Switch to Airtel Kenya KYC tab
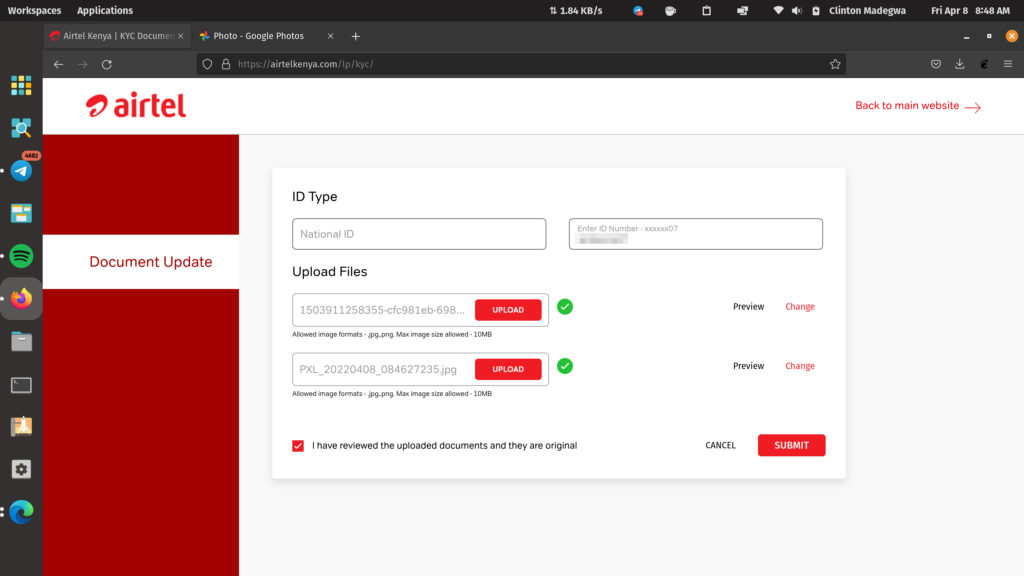The image size is (1024, 576). pyautogui.click(x=118, y=36)
